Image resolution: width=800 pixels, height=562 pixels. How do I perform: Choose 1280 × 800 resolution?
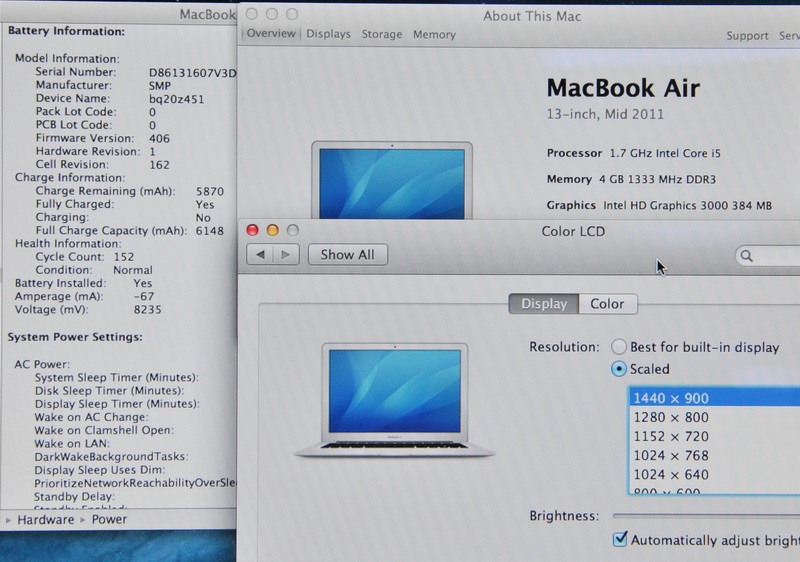click(714, 417)
